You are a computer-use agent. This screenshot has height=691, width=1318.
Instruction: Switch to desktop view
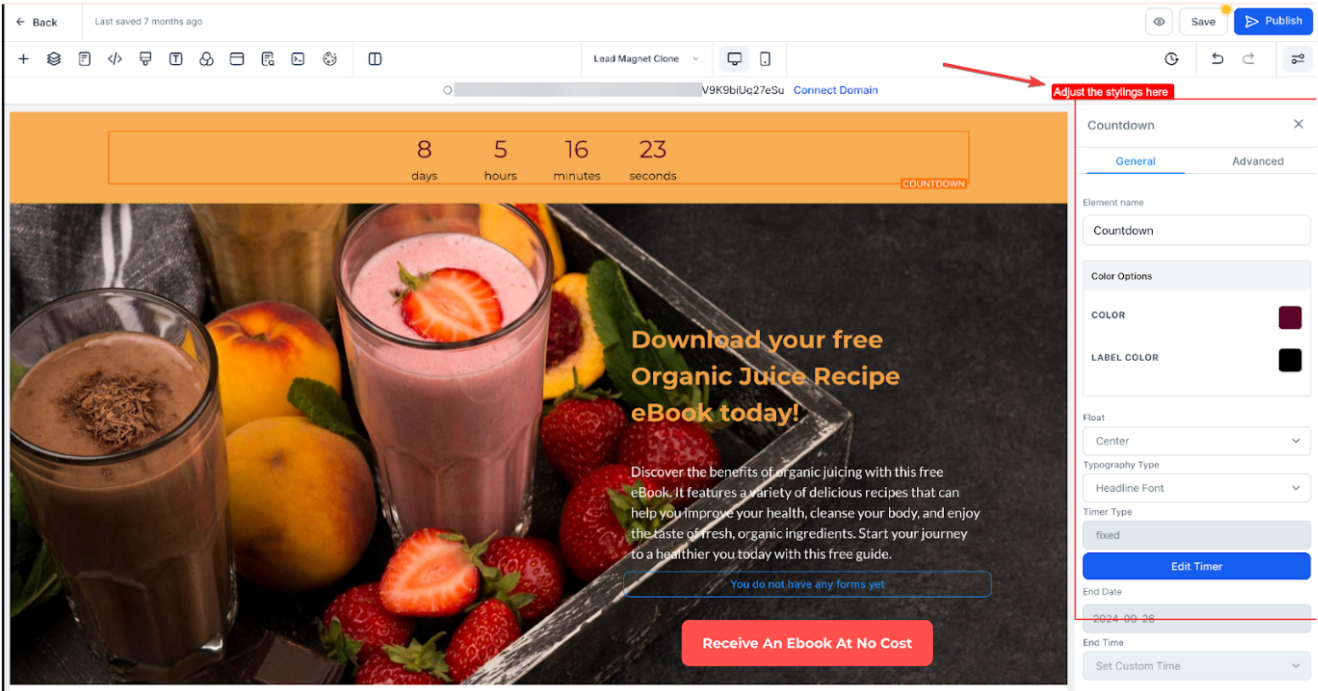click(734, 59)
